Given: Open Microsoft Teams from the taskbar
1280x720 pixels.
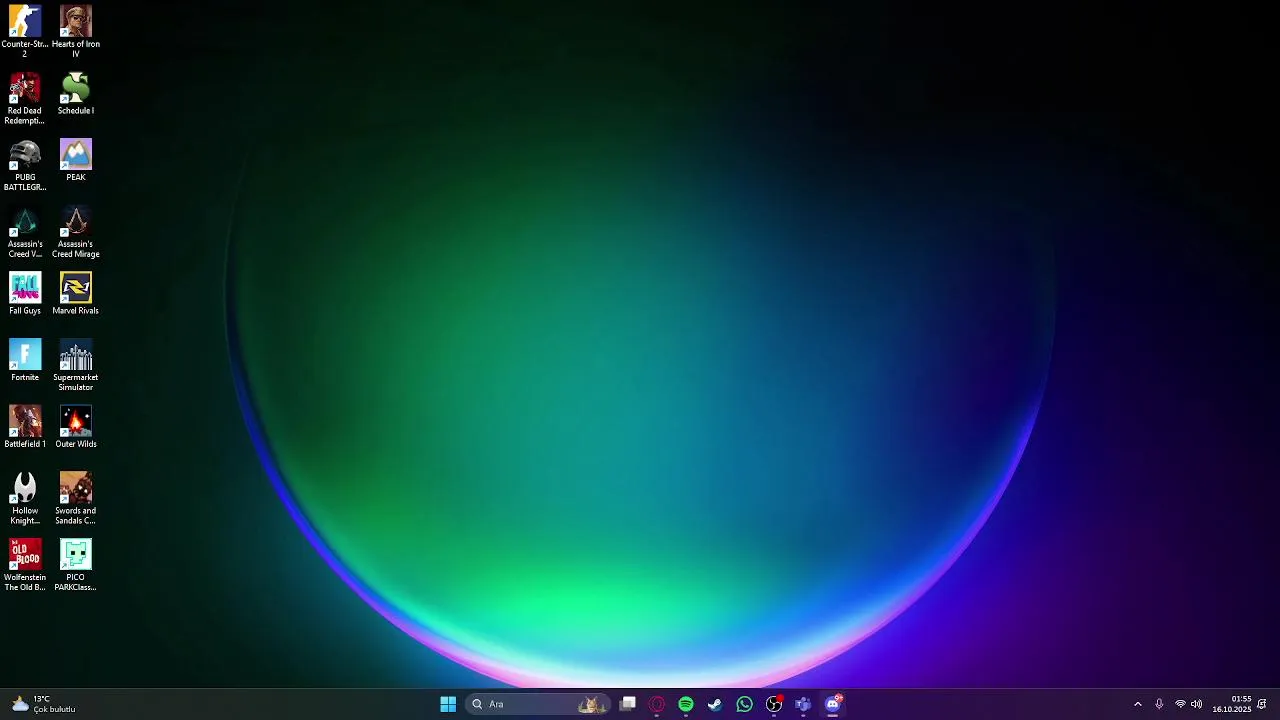Looking at the screenshot, I should click(x=803, y=704).
